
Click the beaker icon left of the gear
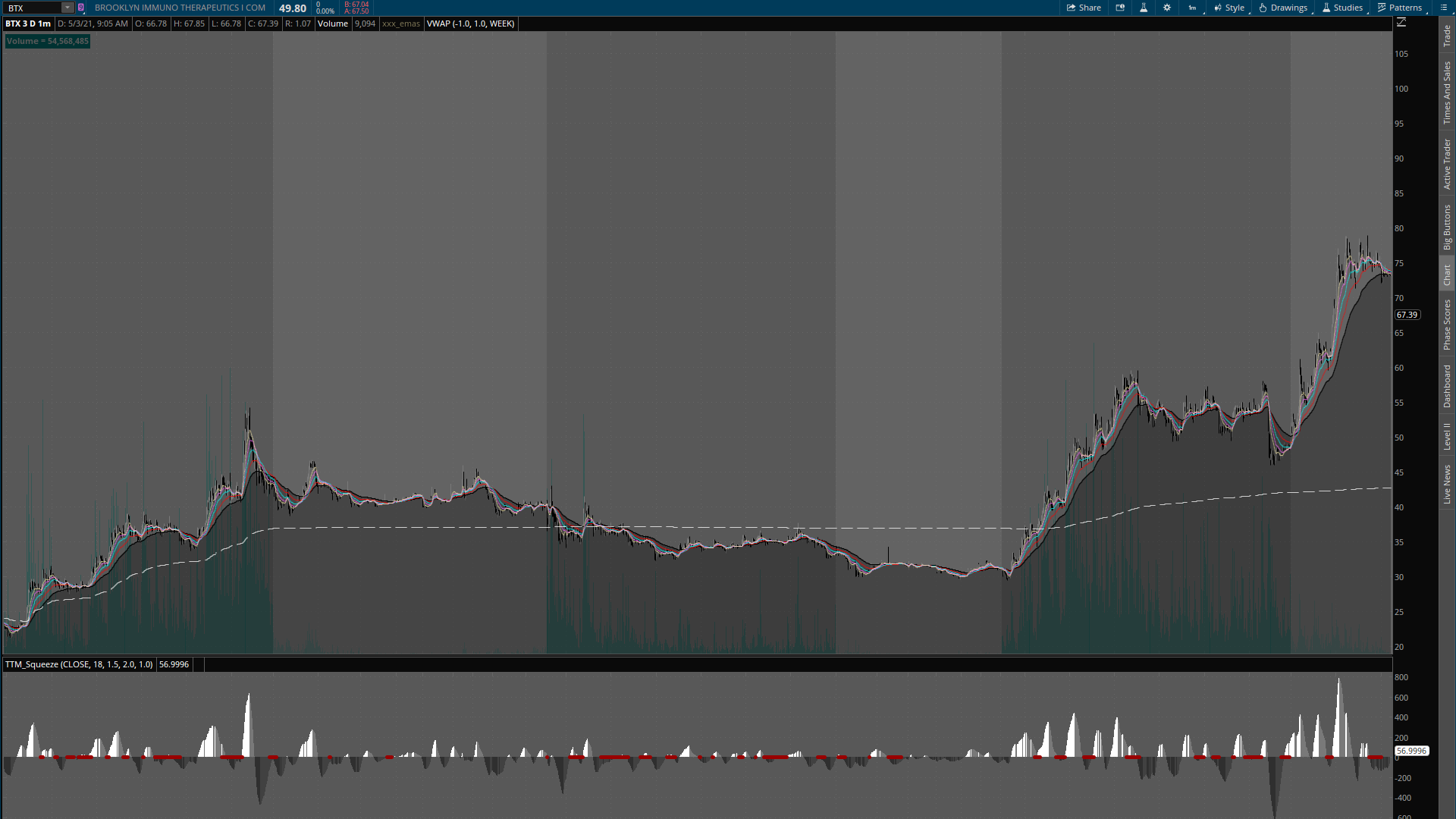pos(1144,8)
